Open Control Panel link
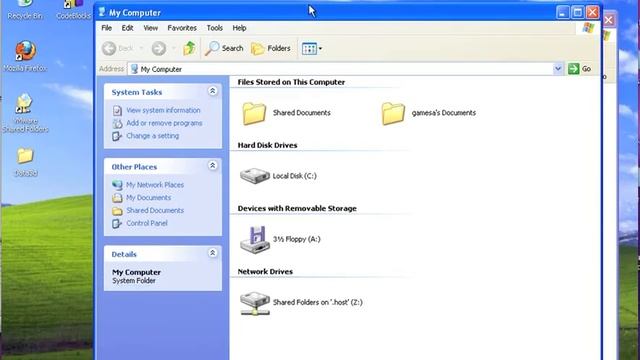640x360 pixels. pos(147,223)
